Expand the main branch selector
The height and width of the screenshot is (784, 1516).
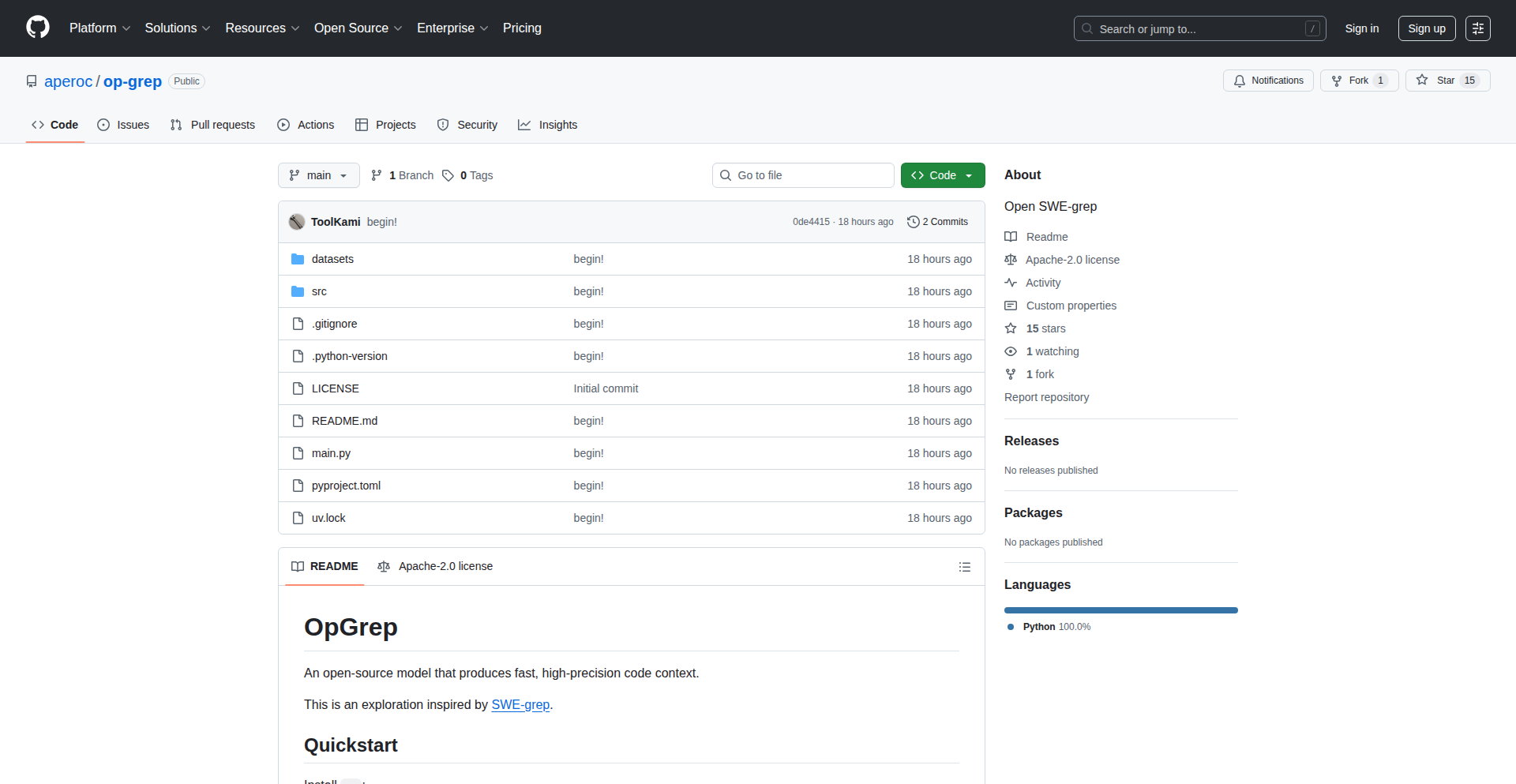point(318,175)
